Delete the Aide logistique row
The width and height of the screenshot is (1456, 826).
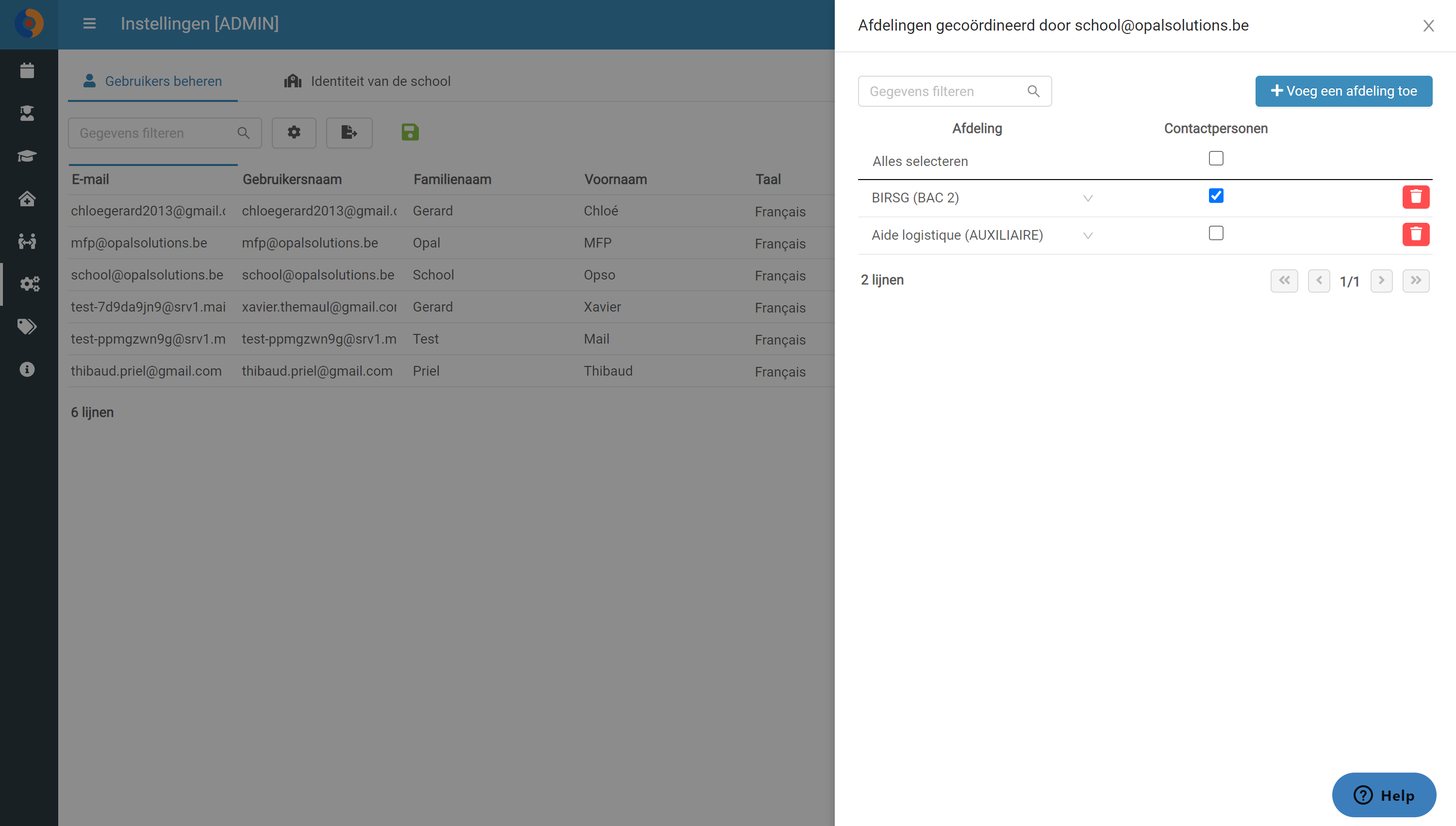point(1416,234)
